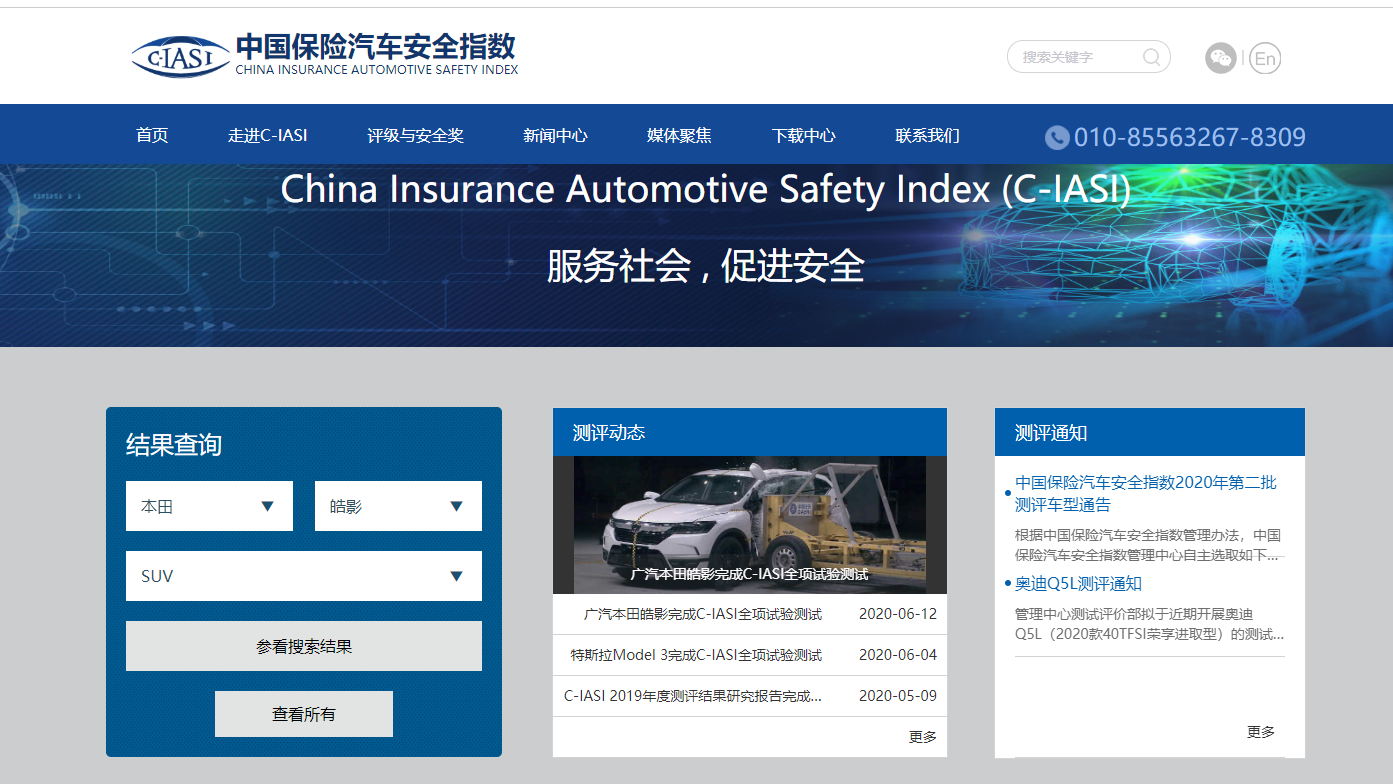
Task: Click the phone number 010-85563267-8309
Action: coord(1190,137)
